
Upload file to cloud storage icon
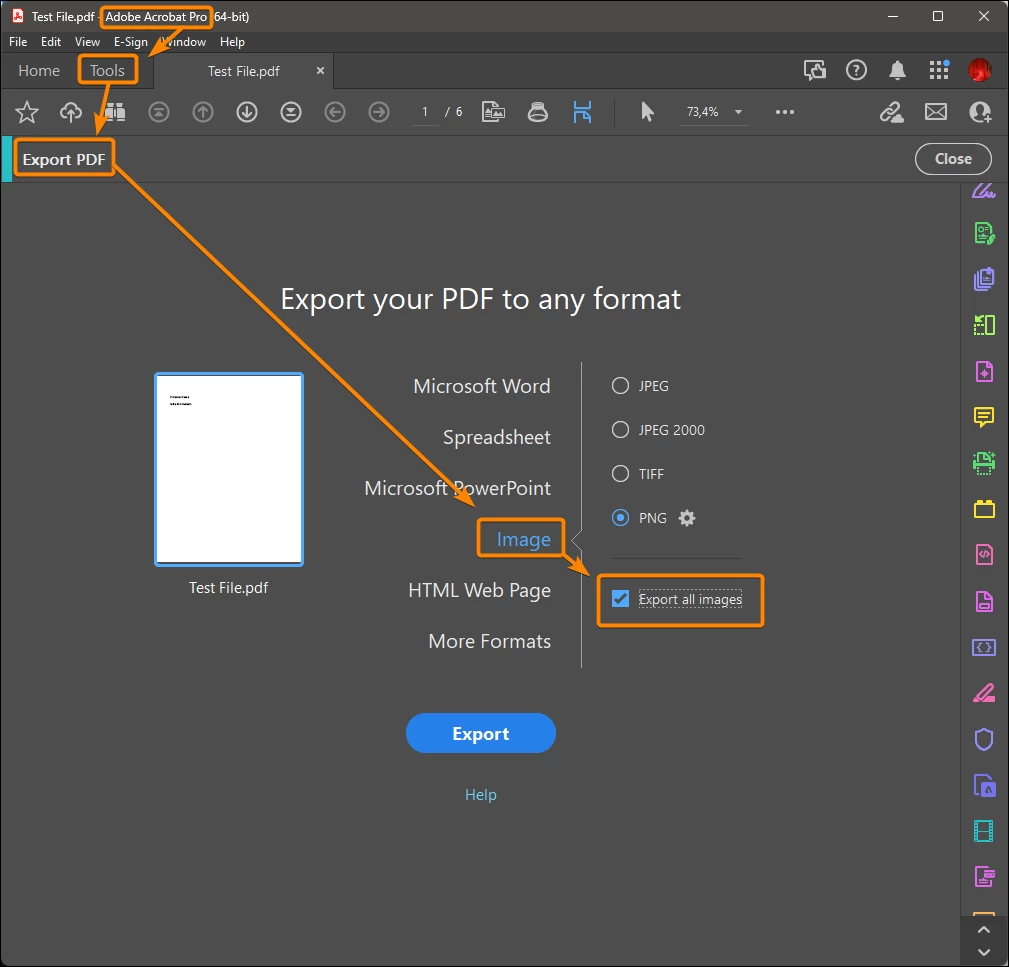point(71,112)
